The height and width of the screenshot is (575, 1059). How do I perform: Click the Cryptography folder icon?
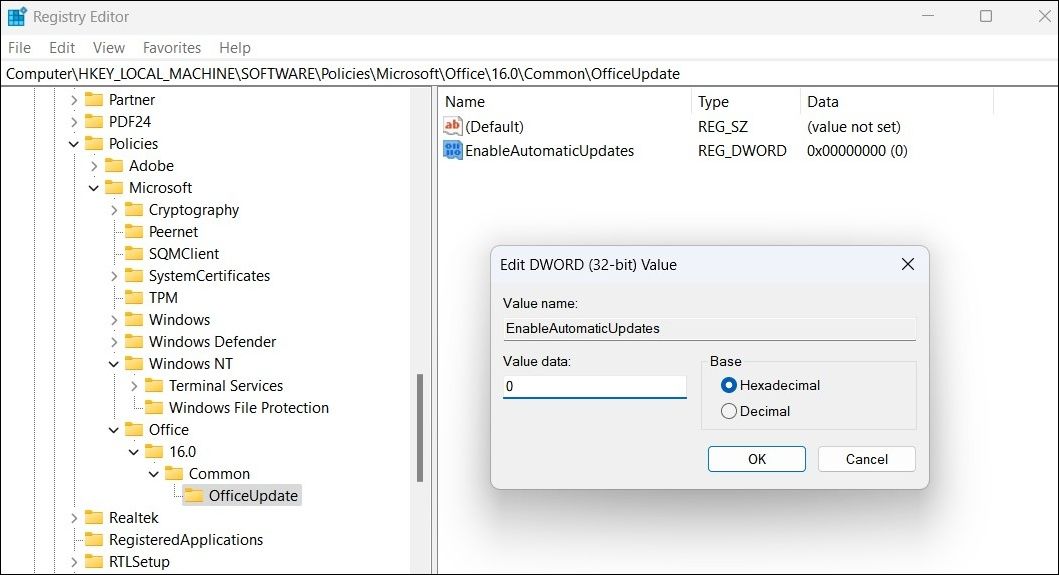pos(134,209)
